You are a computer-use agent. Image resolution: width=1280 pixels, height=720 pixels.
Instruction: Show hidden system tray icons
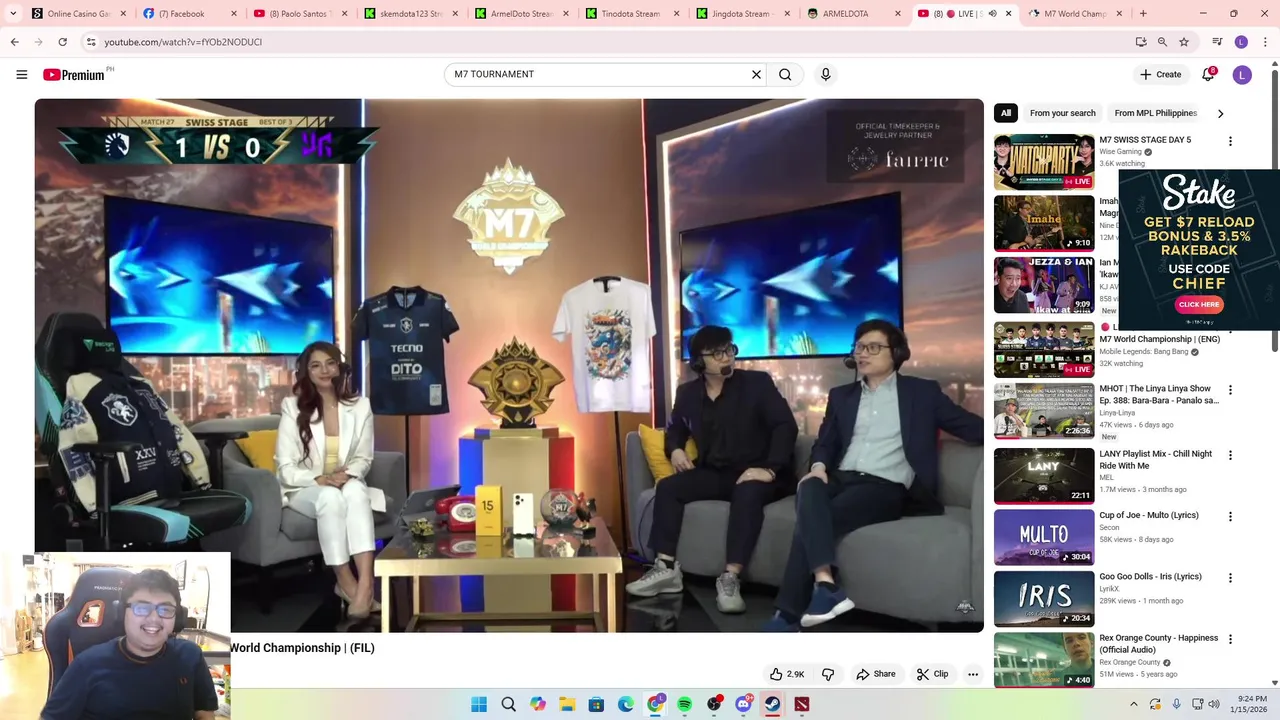pos(1133,704)
